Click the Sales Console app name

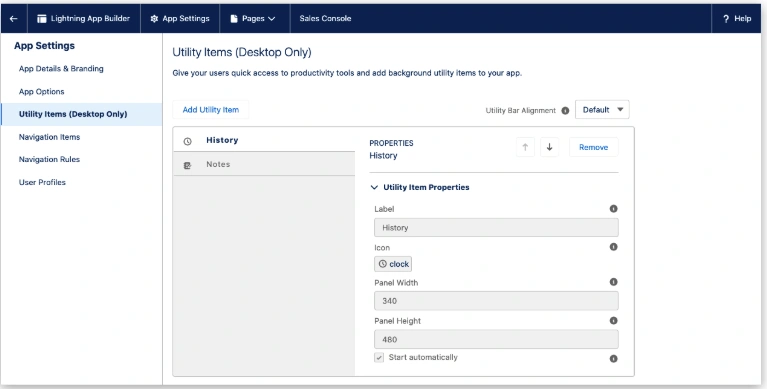point(325,19)
